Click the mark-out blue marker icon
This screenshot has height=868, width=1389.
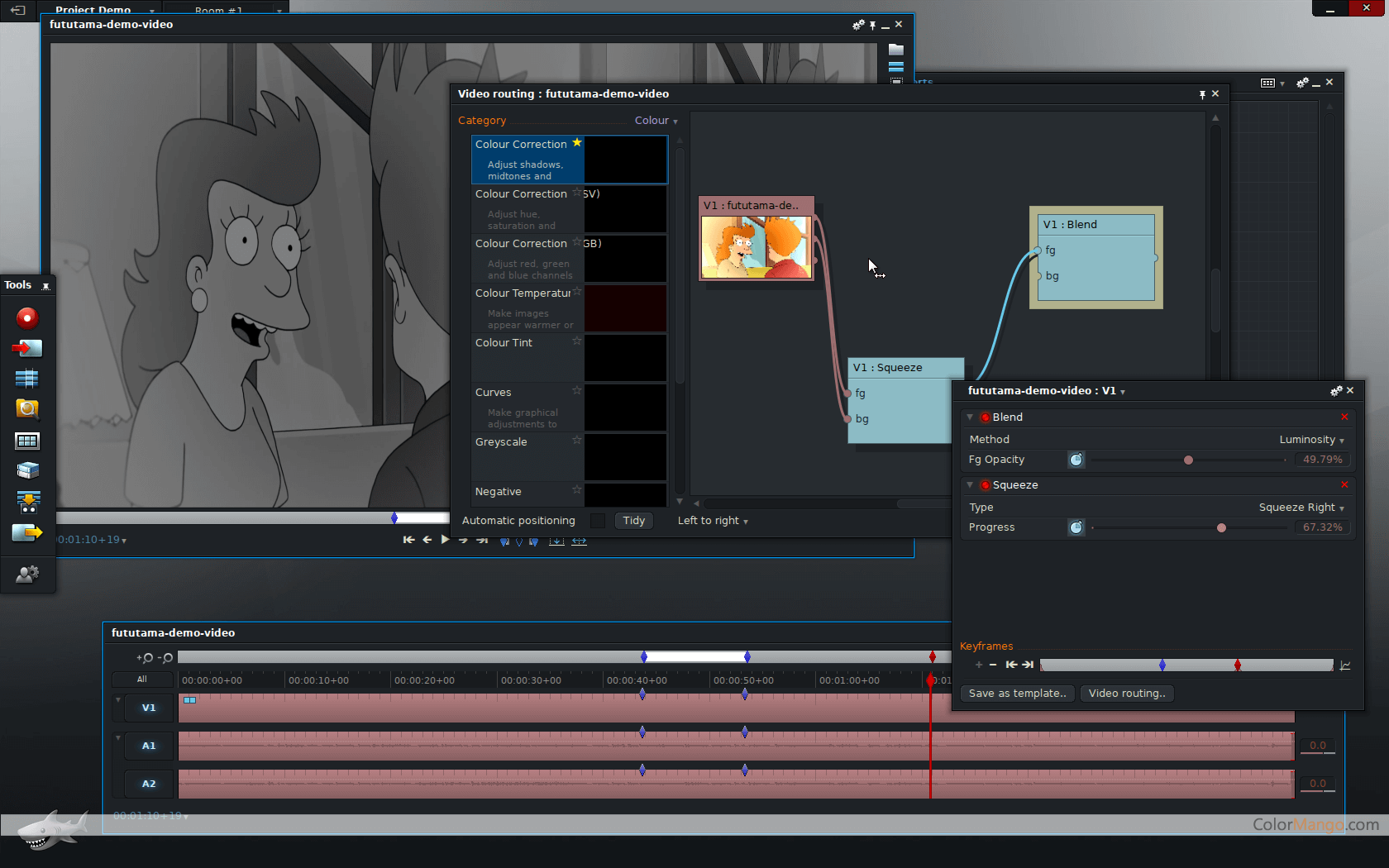(533, 541)
